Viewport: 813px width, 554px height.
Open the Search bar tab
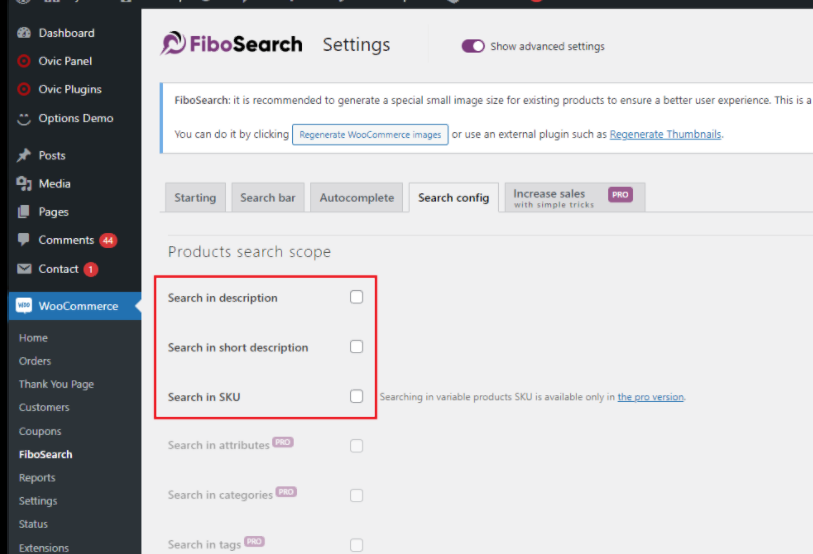[x=268, y=198]
